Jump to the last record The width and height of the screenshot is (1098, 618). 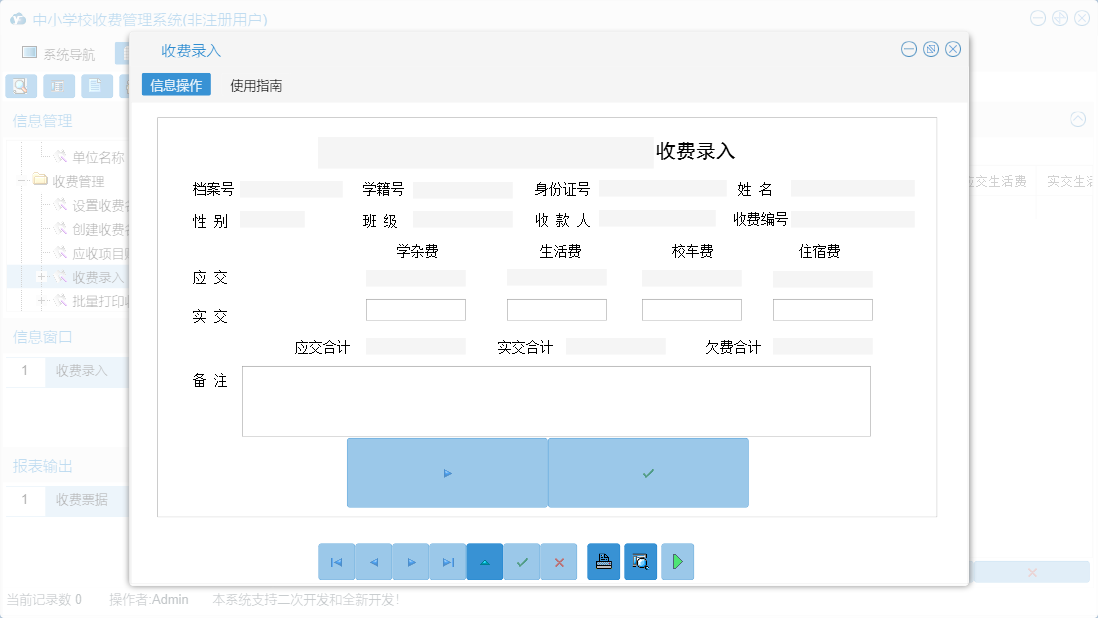(448, 561)
